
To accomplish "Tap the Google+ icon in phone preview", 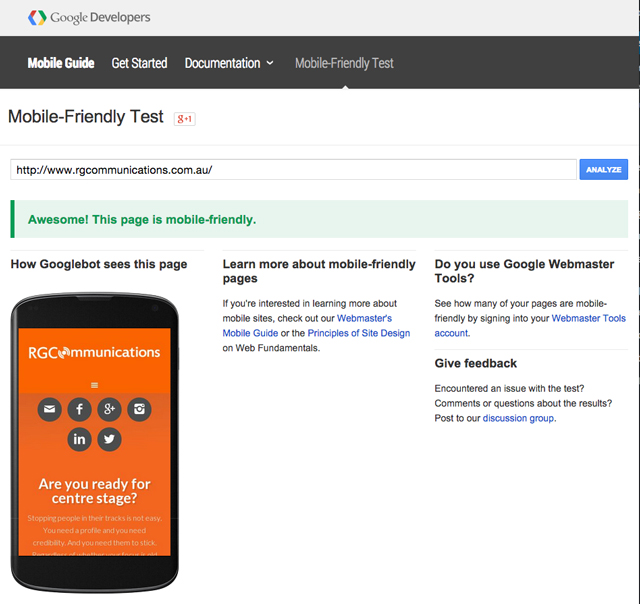I will pos(109,409).
